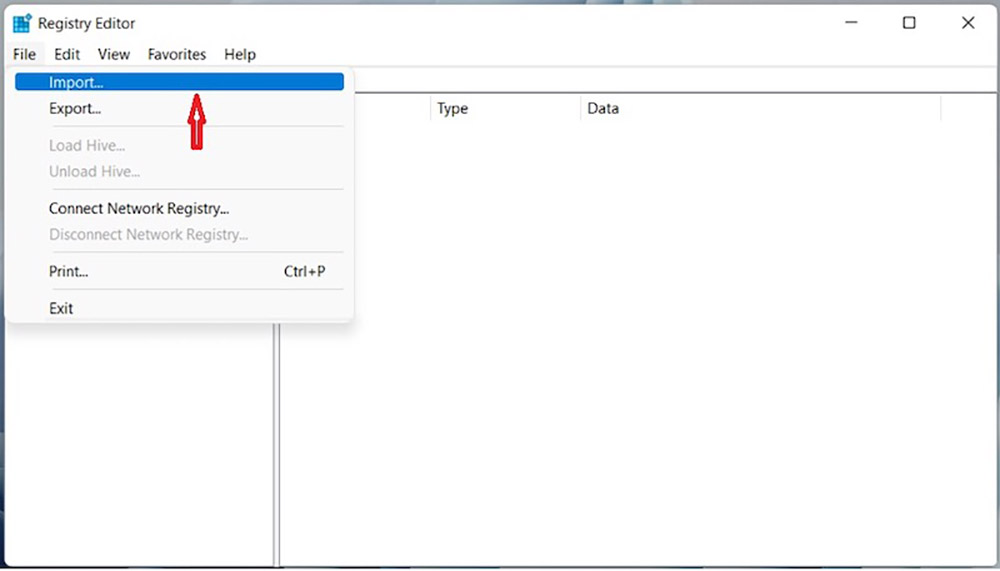Viewport: 1000px width, 571px height.
Task: Open the Edit menu
Action: (x=67, y=54)
